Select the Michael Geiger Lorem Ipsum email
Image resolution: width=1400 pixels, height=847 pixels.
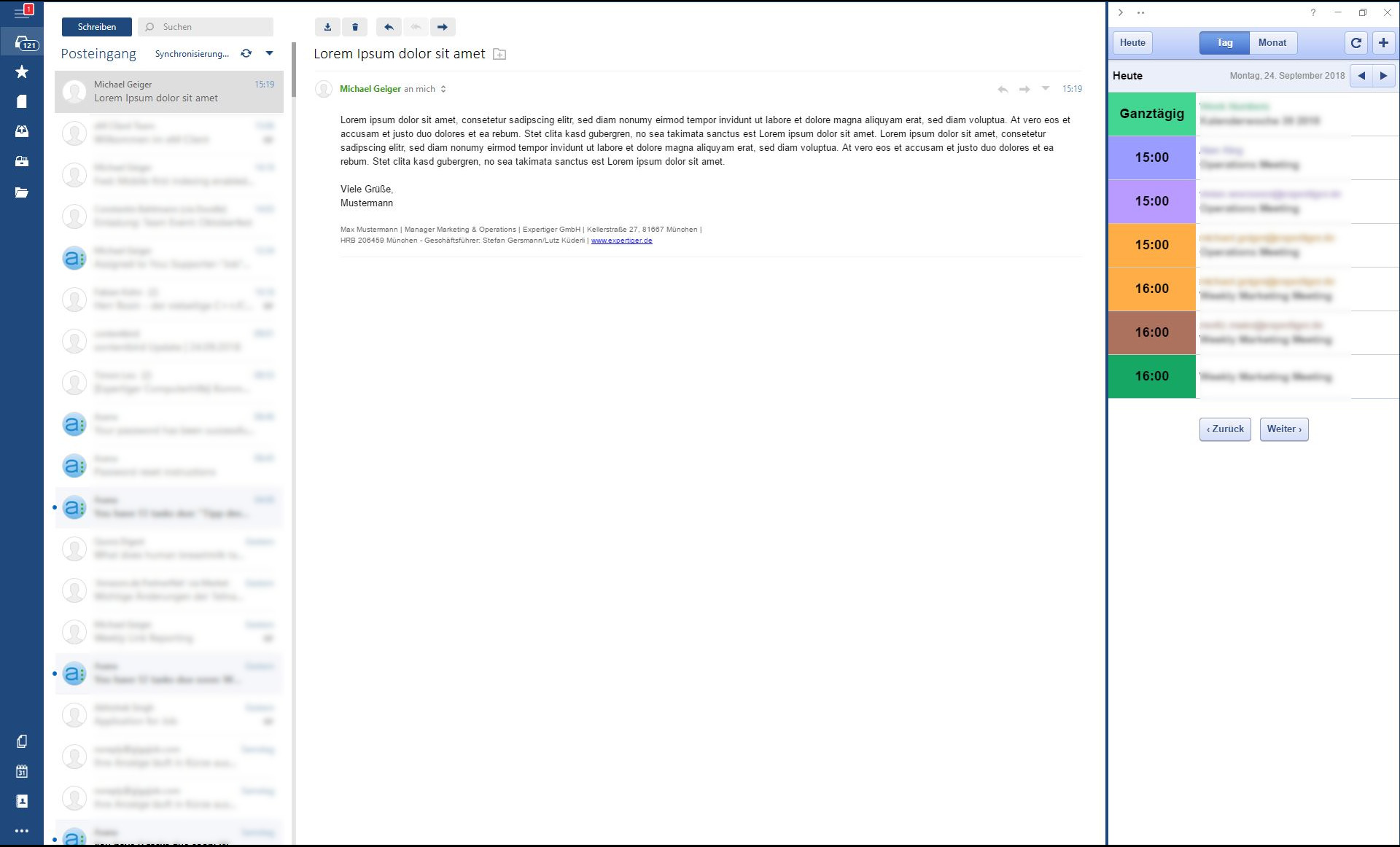[x=169, y=91]
